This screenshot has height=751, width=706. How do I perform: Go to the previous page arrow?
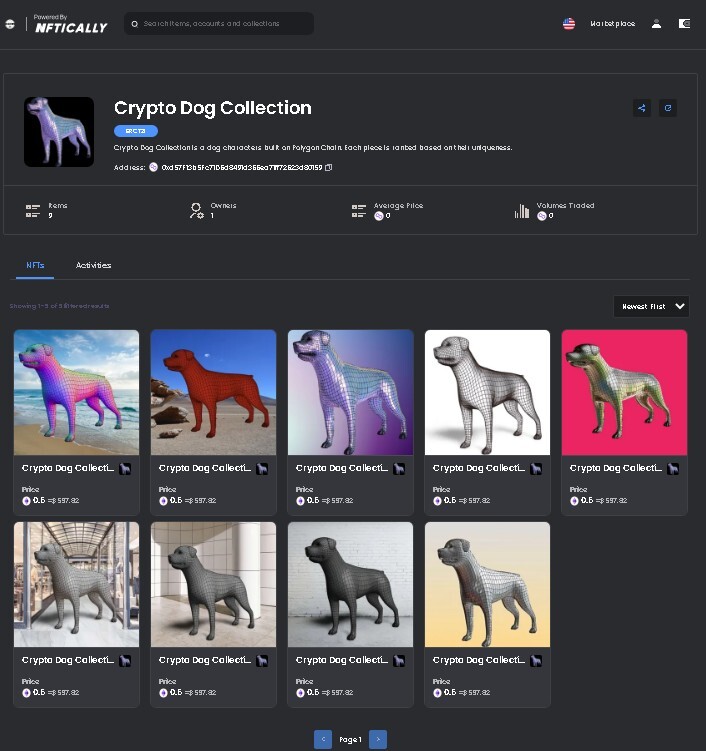point(323,740)
